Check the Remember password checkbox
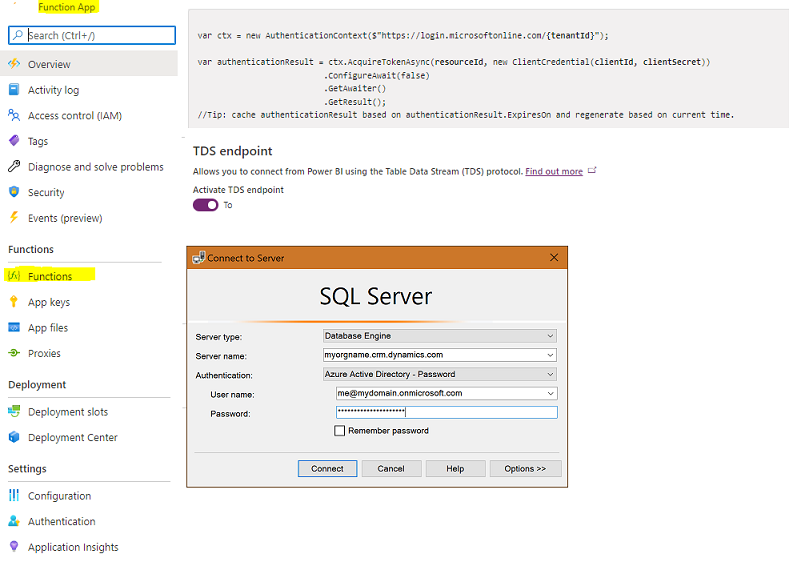The image size is (801, 566). pyautogui.click(x=340, y=431)
